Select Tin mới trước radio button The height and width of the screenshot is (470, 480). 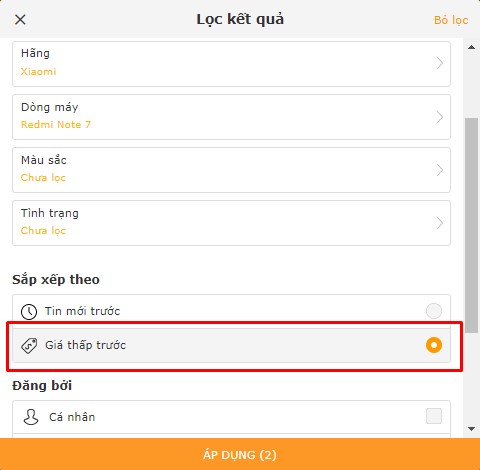434,311
